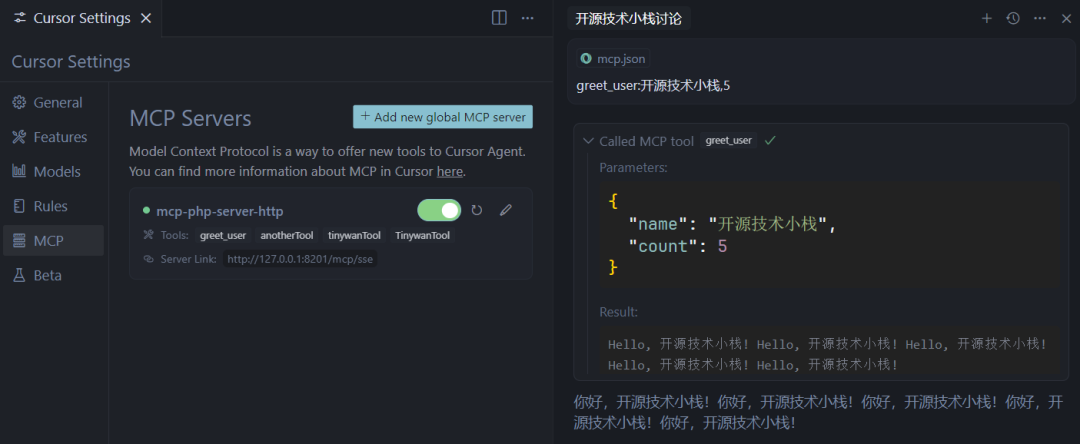This screenshot has height=444, width=1080.
Task: Refresh the mcp-php-server-http server
Action: [477, 210]
